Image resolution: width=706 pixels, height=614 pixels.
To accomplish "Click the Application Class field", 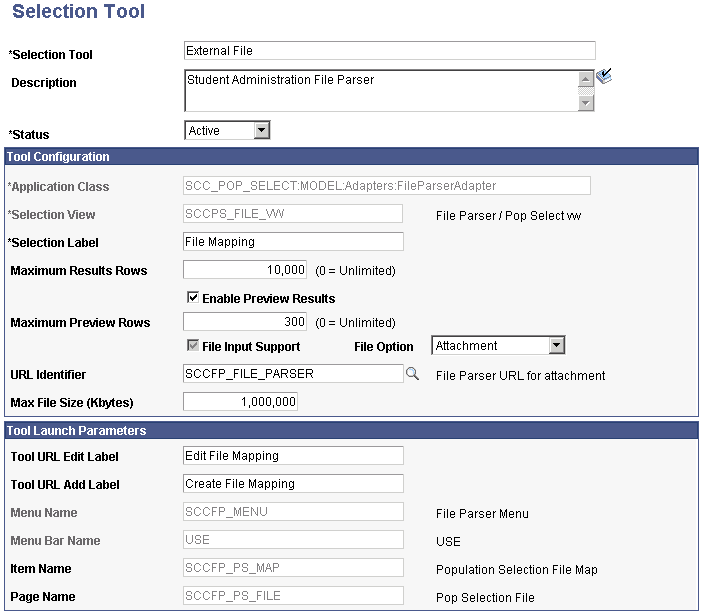I will pyautogui.click(x=387, y=185).
